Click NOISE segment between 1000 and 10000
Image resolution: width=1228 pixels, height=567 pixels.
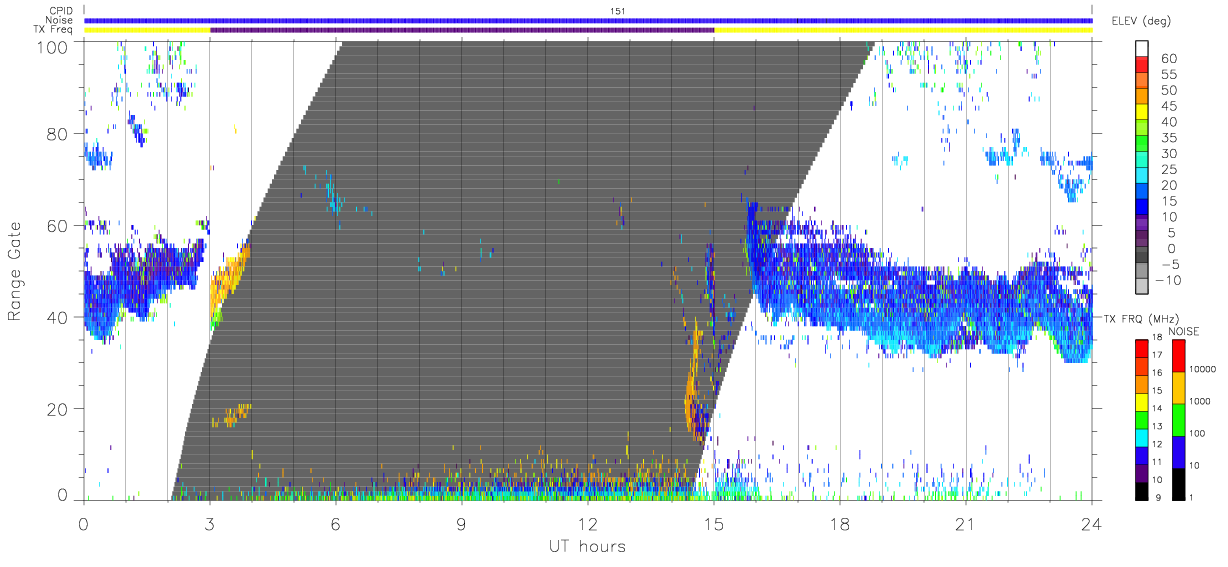(x=1178, y=387)
